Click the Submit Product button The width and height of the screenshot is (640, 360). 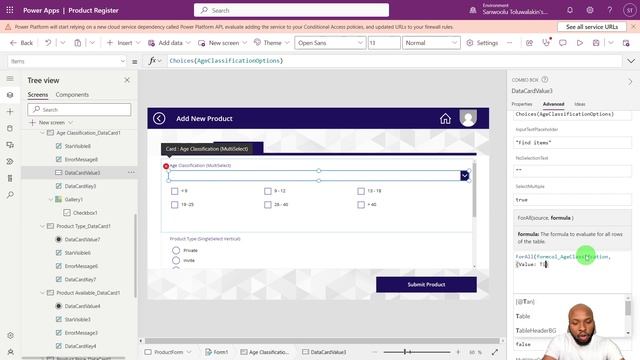[x=426, y=284]
